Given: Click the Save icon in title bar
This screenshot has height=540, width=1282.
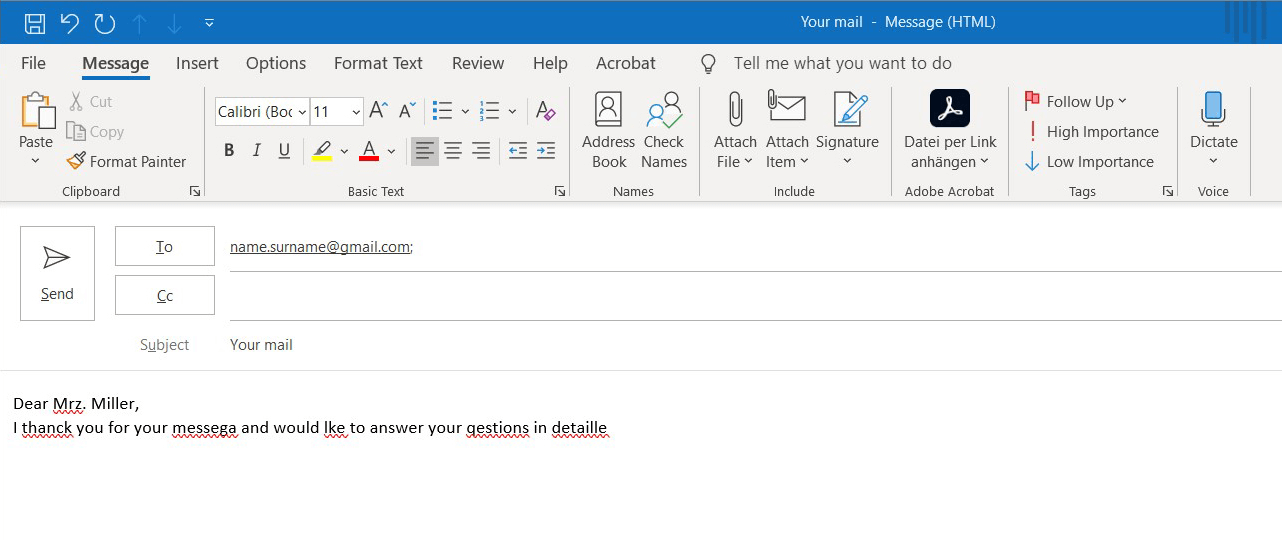Looking at the screenshot, I should click(34, 22).
